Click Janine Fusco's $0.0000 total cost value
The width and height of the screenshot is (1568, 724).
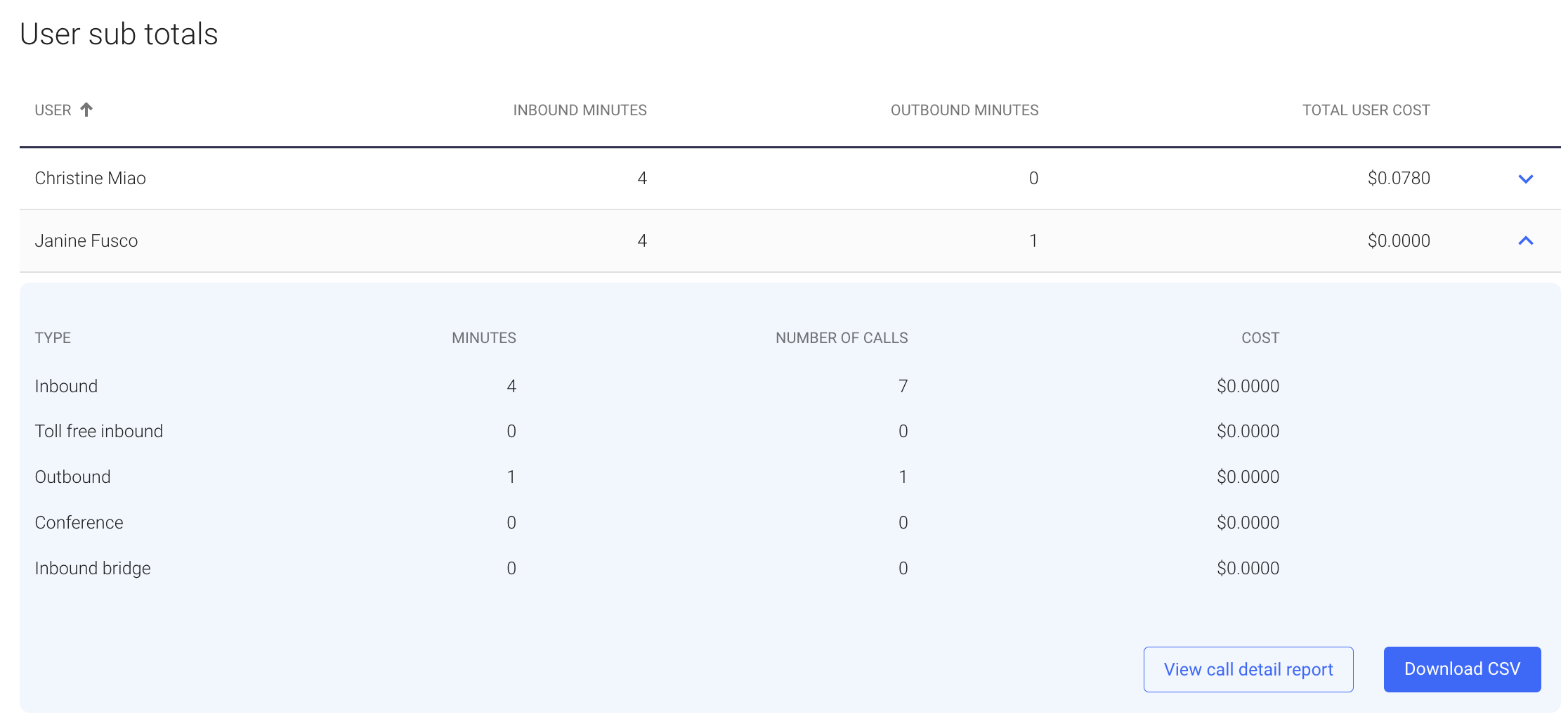coord(1397,240)
